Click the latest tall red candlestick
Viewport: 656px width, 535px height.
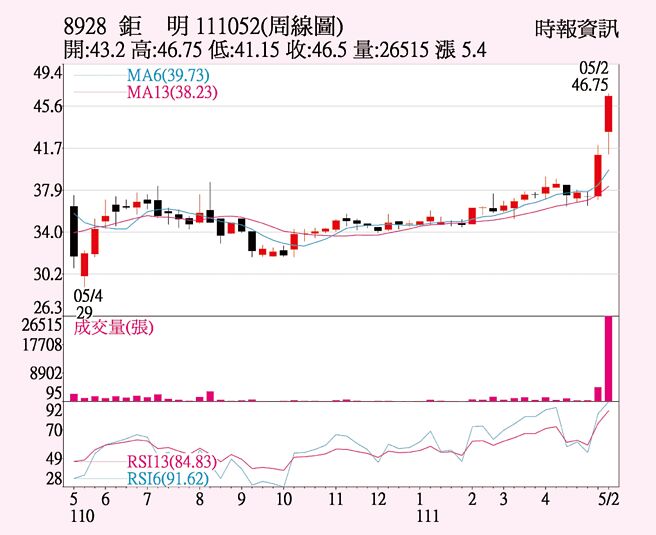pyautogui.click(x=608, y=114)
